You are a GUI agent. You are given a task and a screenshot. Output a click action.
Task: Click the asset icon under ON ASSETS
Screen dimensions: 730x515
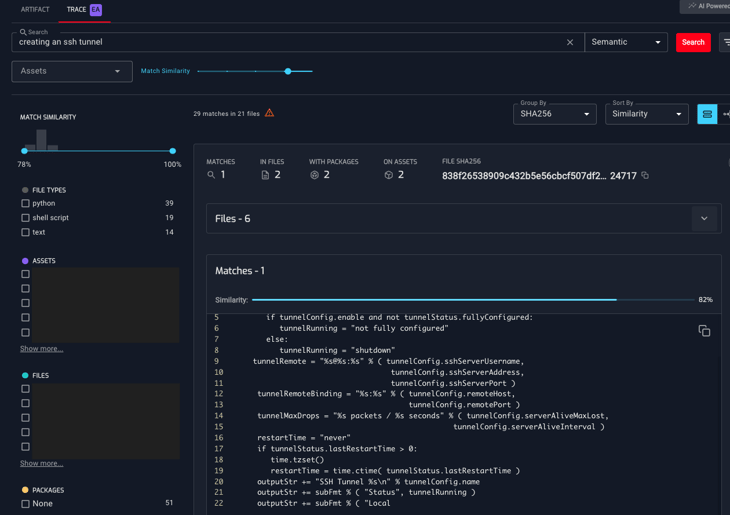pyautogui.click(x=389, y=175)
